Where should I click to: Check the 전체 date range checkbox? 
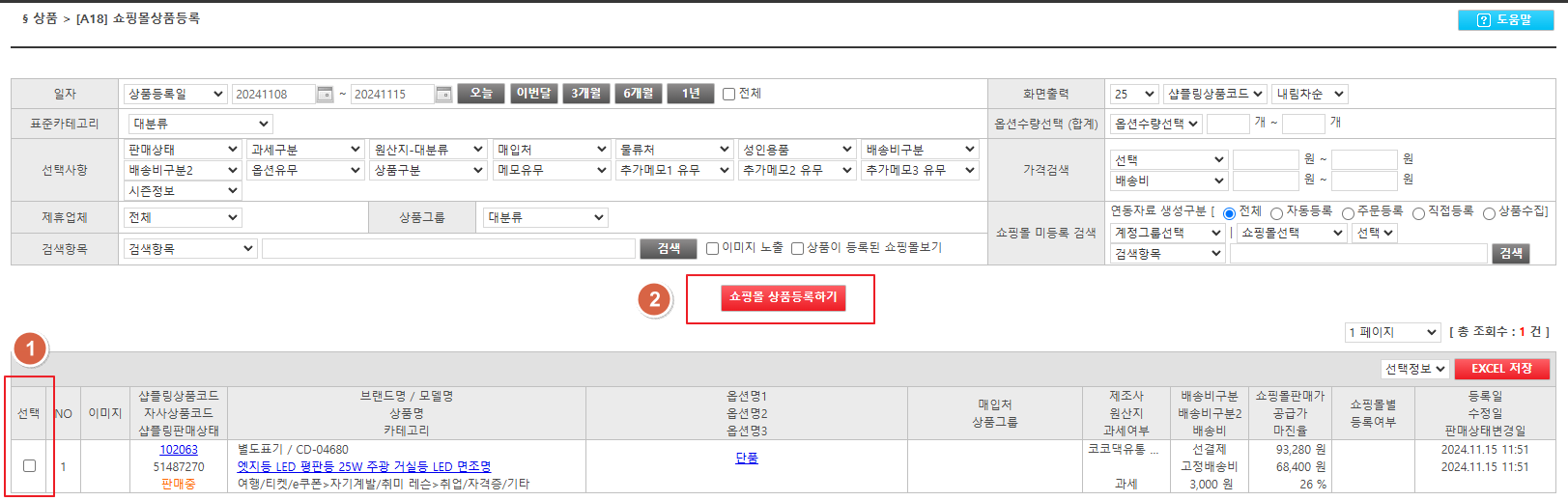pyautogui.click(x=729, y=94)
